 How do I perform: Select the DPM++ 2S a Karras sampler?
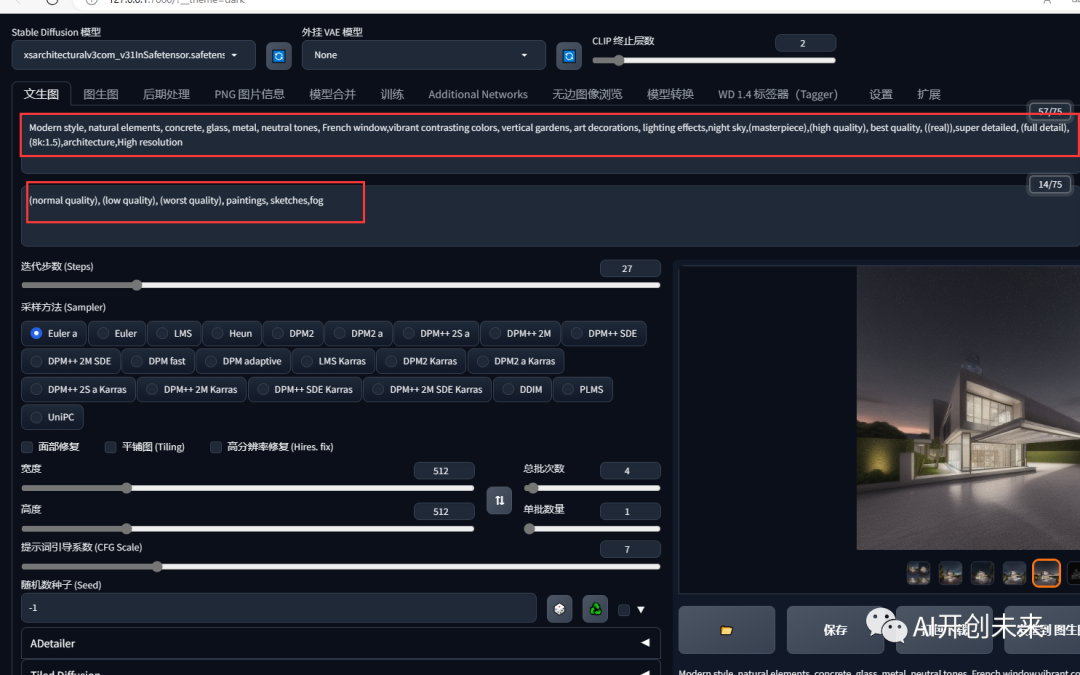coord(78,389)
